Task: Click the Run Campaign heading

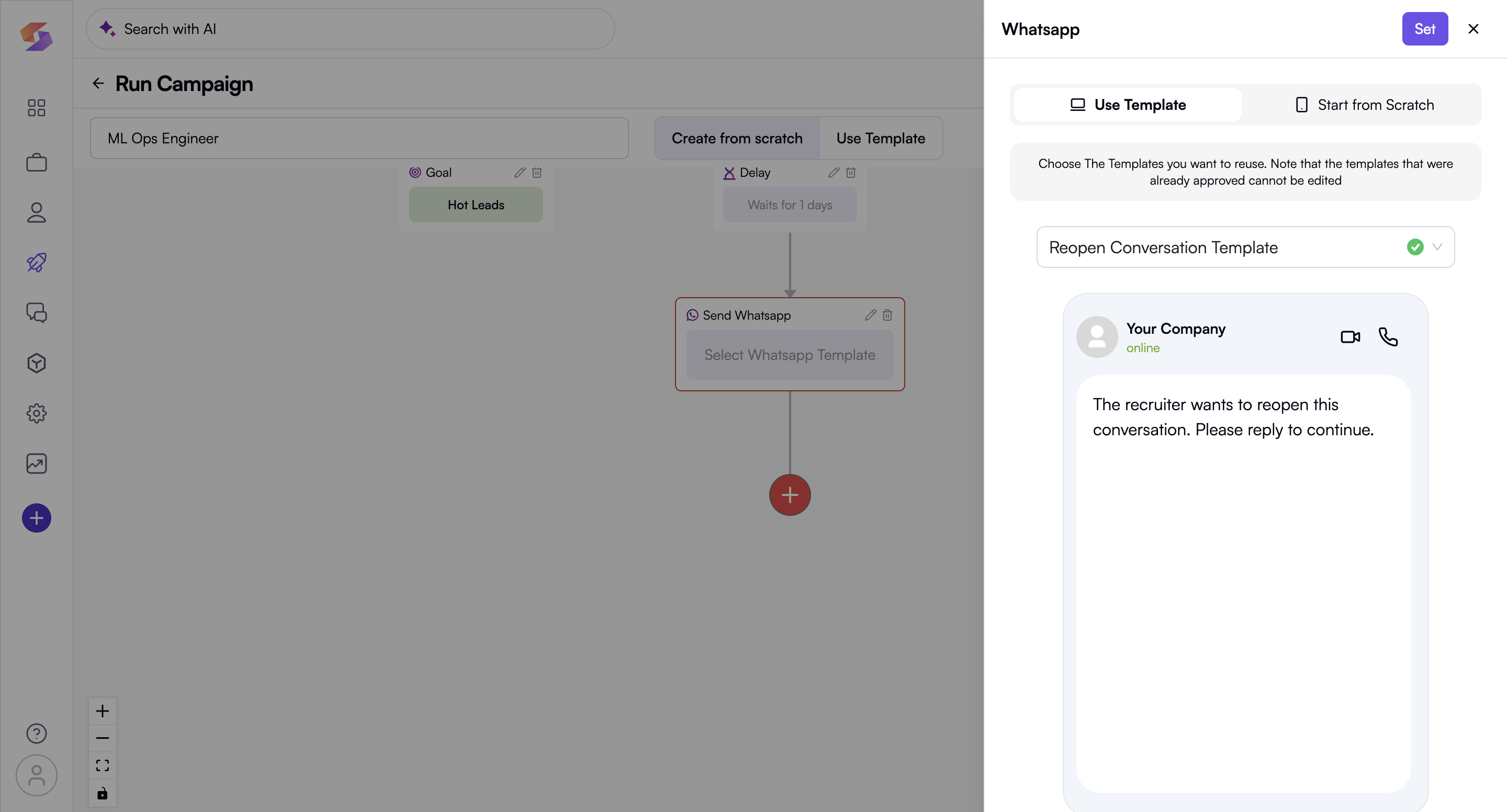Action: pyautogui.click(x=184, y=84)
